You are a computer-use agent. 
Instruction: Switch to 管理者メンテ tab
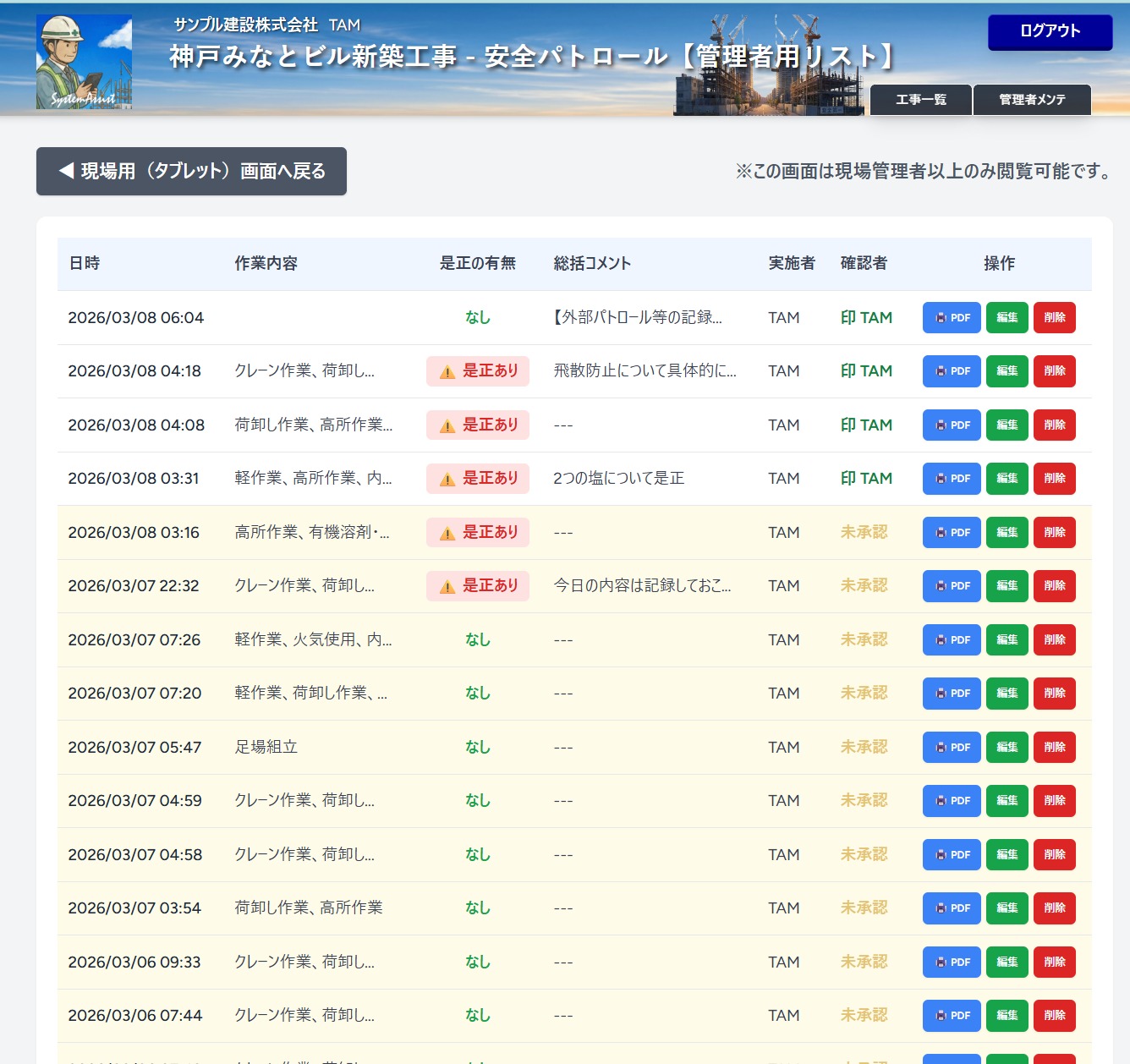1032,100
